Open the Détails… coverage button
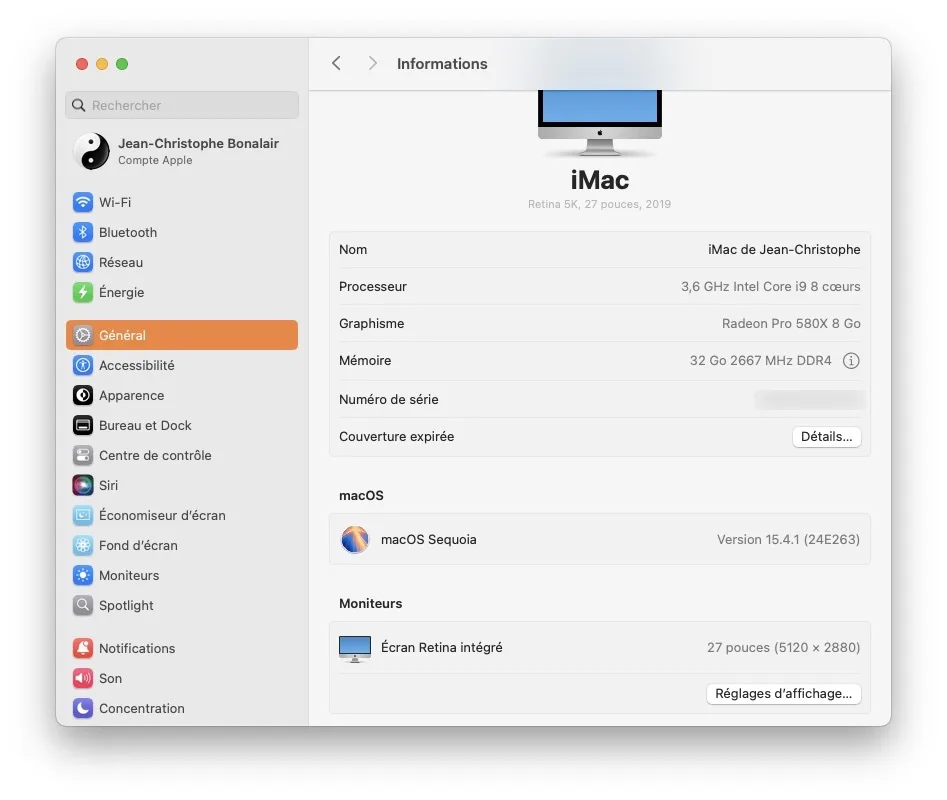The width and height of the screenshot is (947, 800). tap(826, 437)
